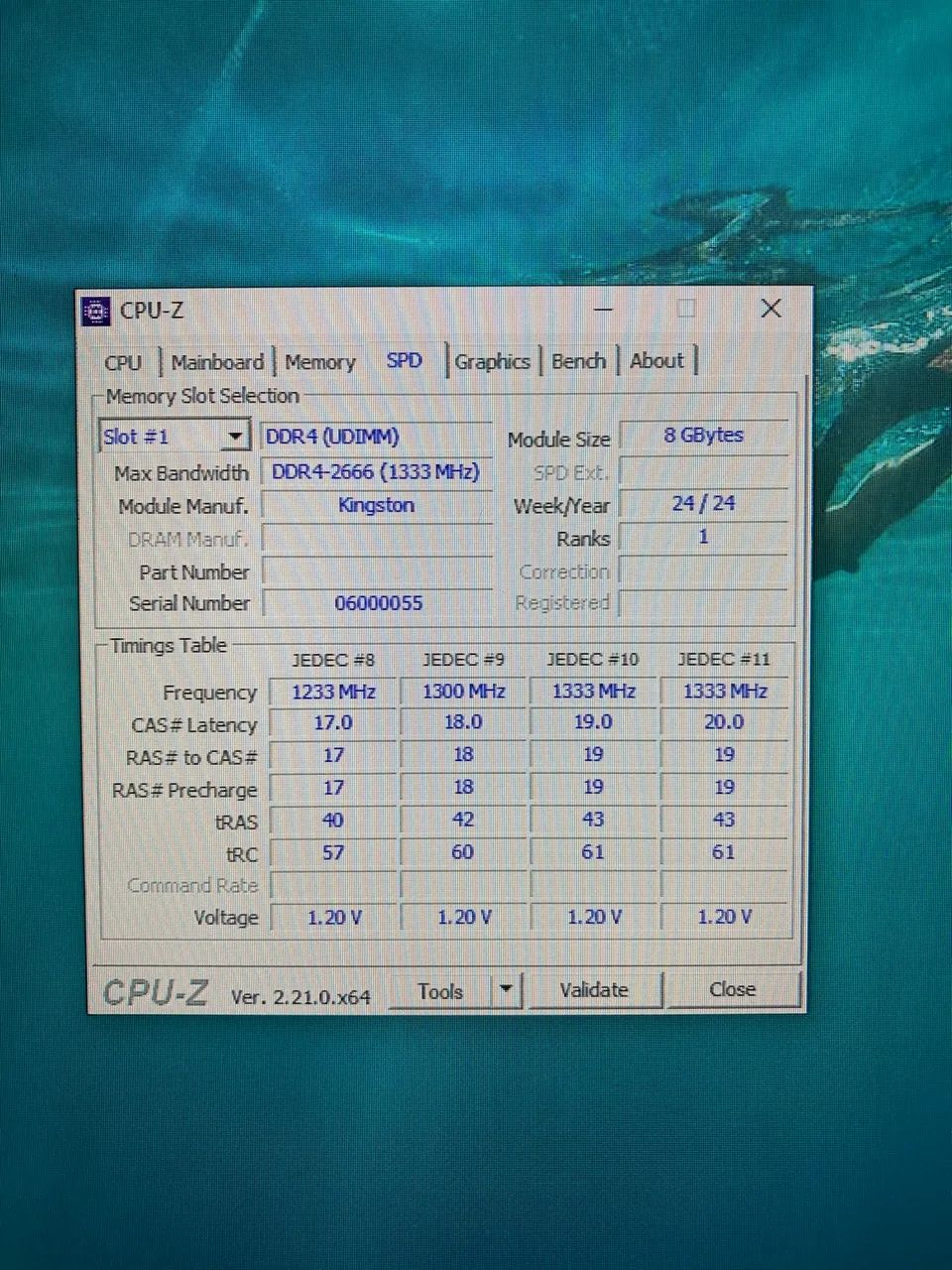Click the RAS# to CAS# row label
952x1270 pixels.
pos(191,758)
